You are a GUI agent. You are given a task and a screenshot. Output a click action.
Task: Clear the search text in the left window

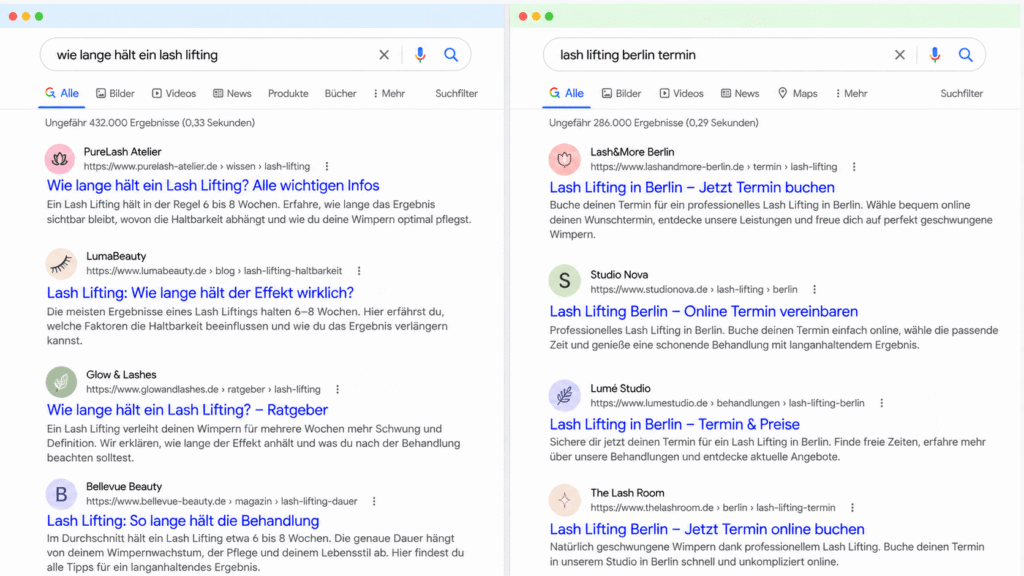[x=384, y=55]
